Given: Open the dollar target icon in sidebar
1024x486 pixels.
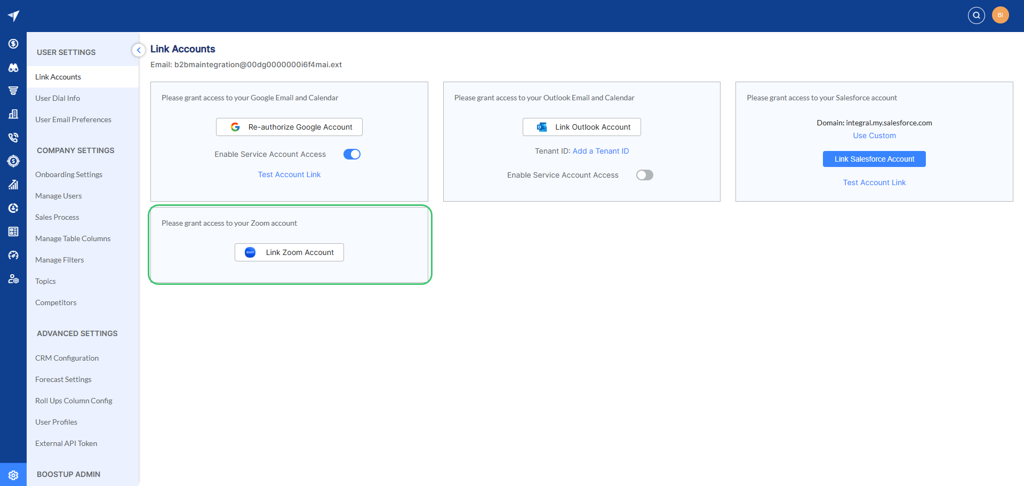Looking at the screenshot, I should [x=13, y=161].
